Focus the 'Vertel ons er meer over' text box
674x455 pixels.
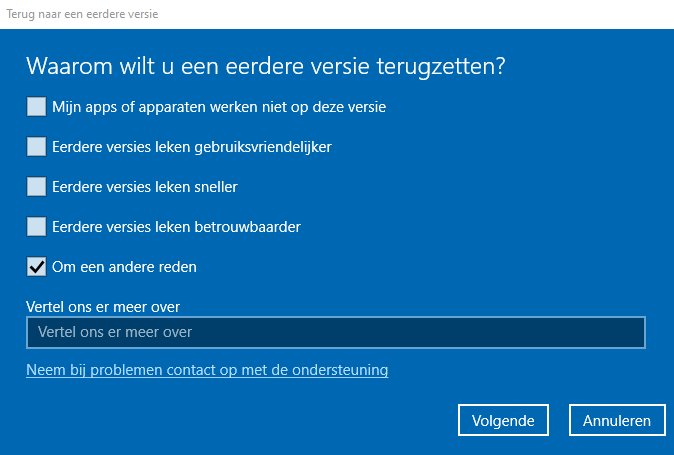[x=336, y=332]
